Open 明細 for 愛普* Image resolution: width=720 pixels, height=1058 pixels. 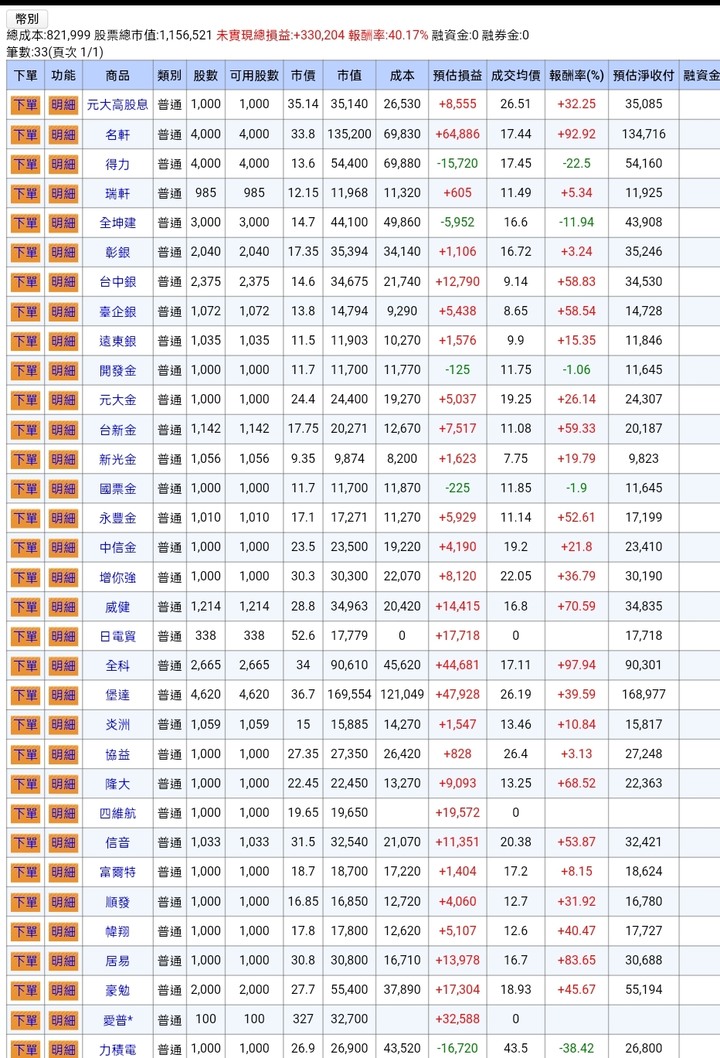63,1020
